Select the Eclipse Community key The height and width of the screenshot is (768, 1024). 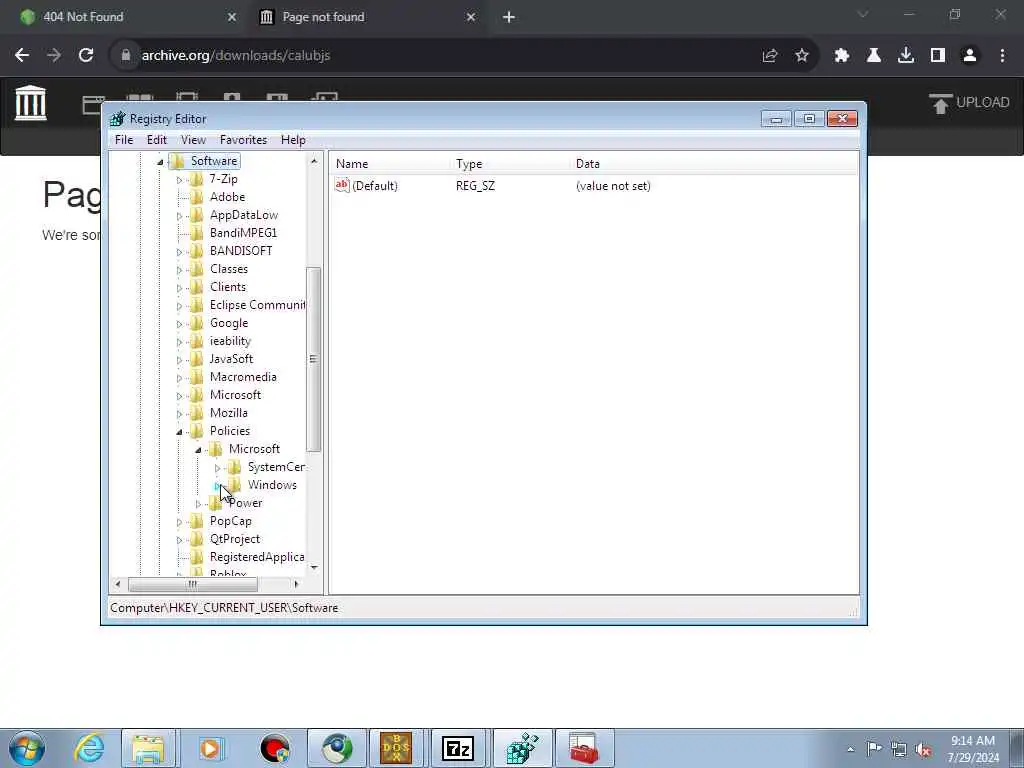click(257, 305)
